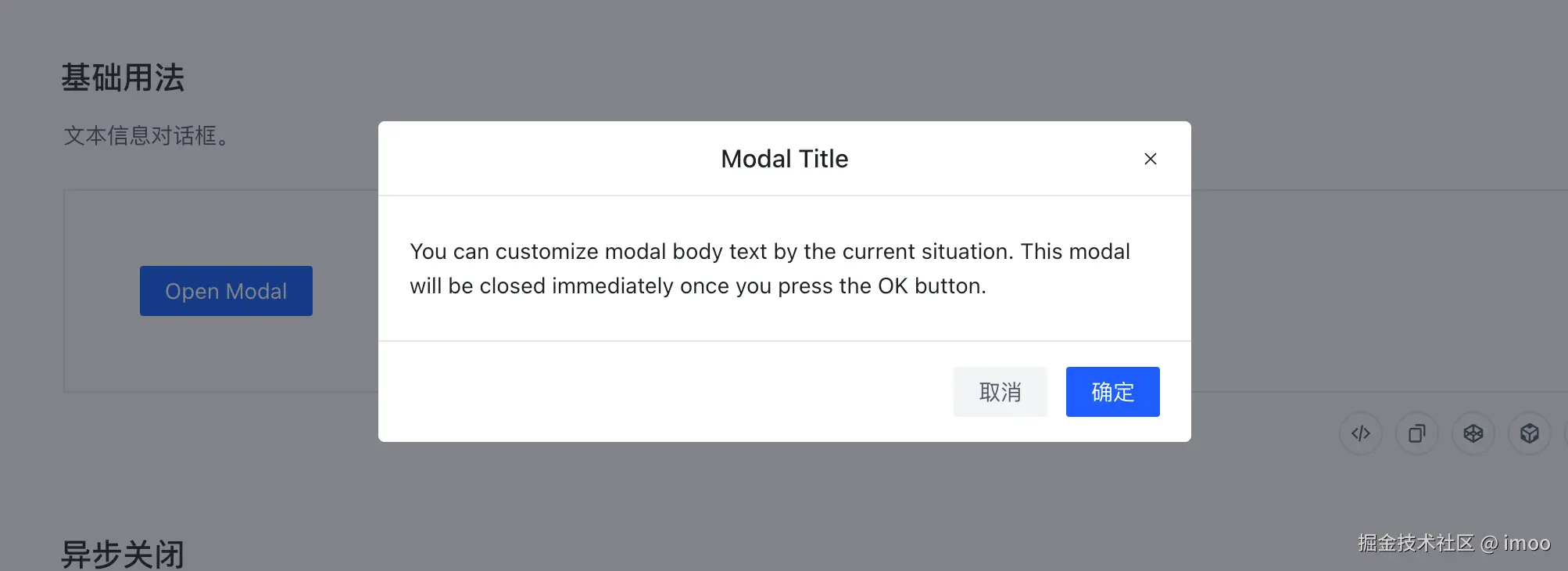This screenshot has width=1568, height=571.
Task: Click the Open Modal button
Action: pos(226,291)
